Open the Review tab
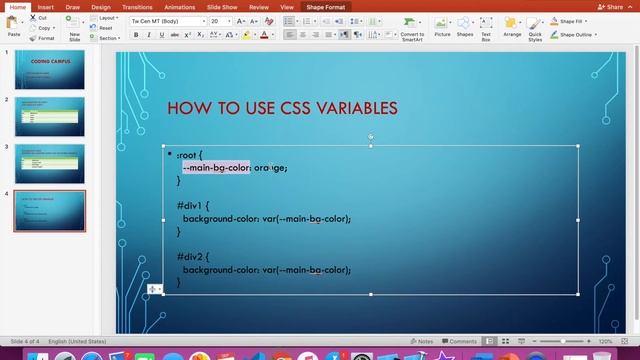The image size is (640, 360). coord(259,7)
